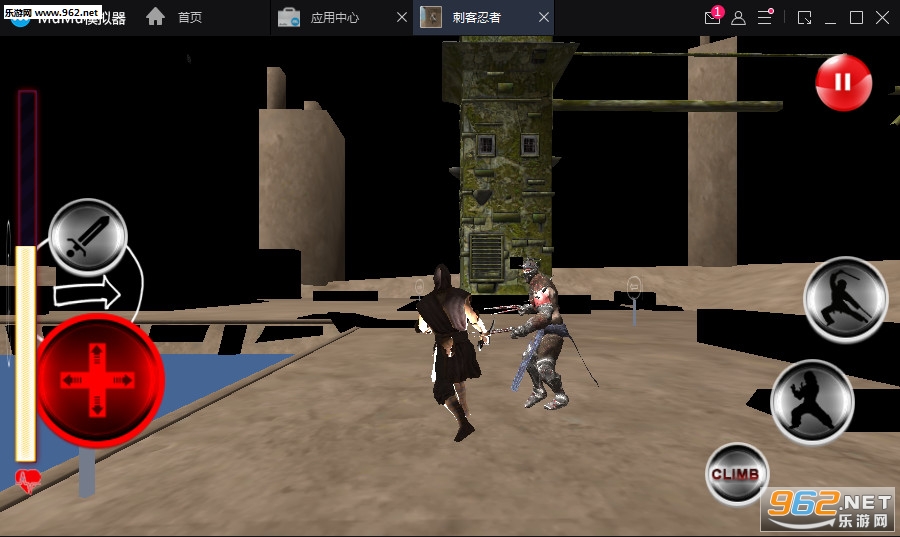Minimize the emulator window
Screen dimensions: 900x537
click(830, 22)
